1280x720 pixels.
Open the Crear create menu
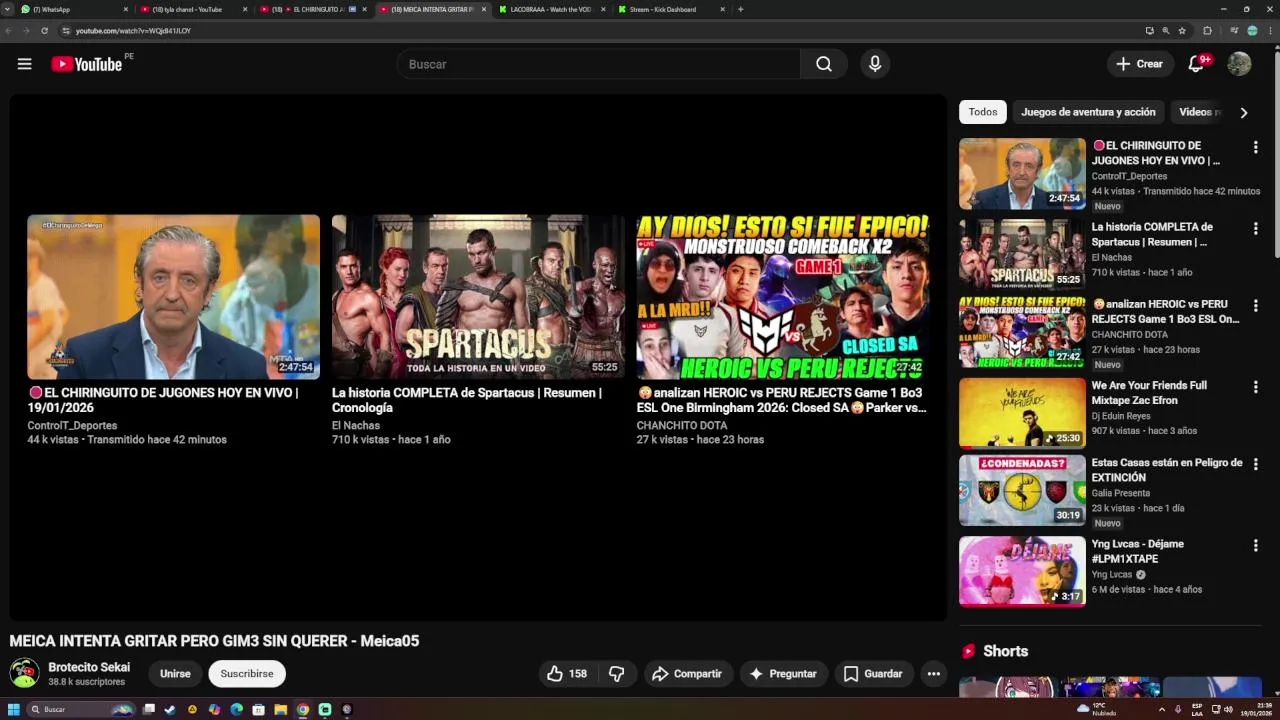(1140, 64)
